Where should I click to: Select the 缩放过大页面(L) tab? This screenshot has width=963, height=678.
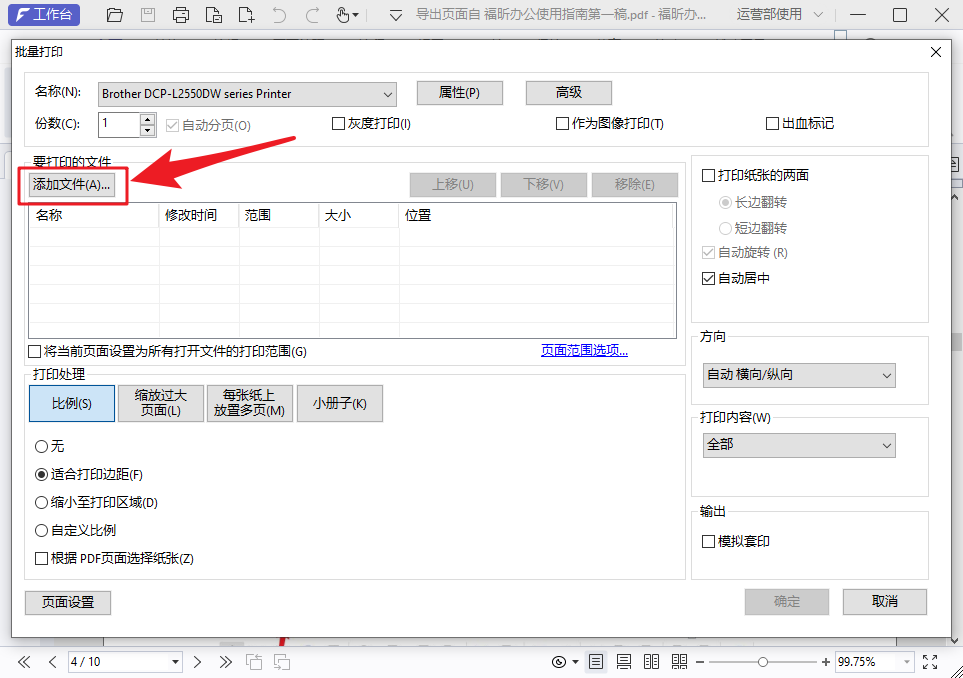click(161, 403)
